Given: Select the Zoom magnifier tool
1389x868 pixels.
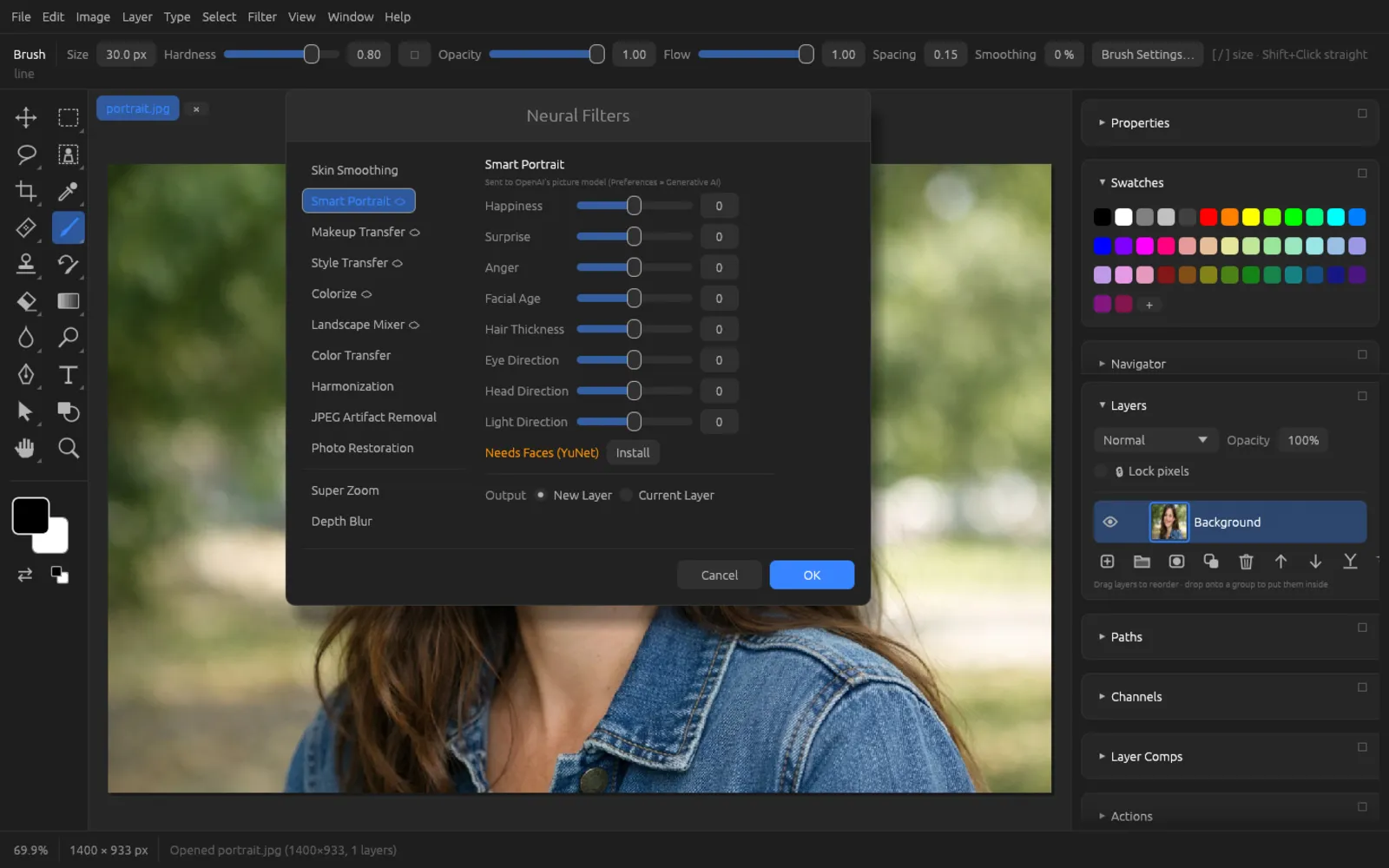Looking at the screenshot, I should (69, 448).
